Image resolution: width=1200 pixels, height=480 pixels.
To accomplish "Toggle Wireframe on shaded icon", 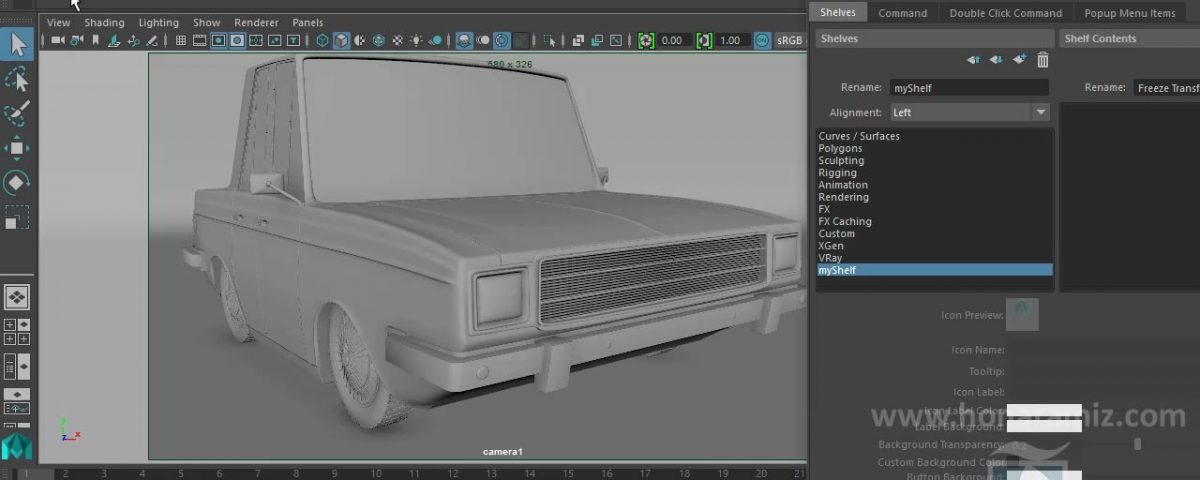I will coord(378,41).
